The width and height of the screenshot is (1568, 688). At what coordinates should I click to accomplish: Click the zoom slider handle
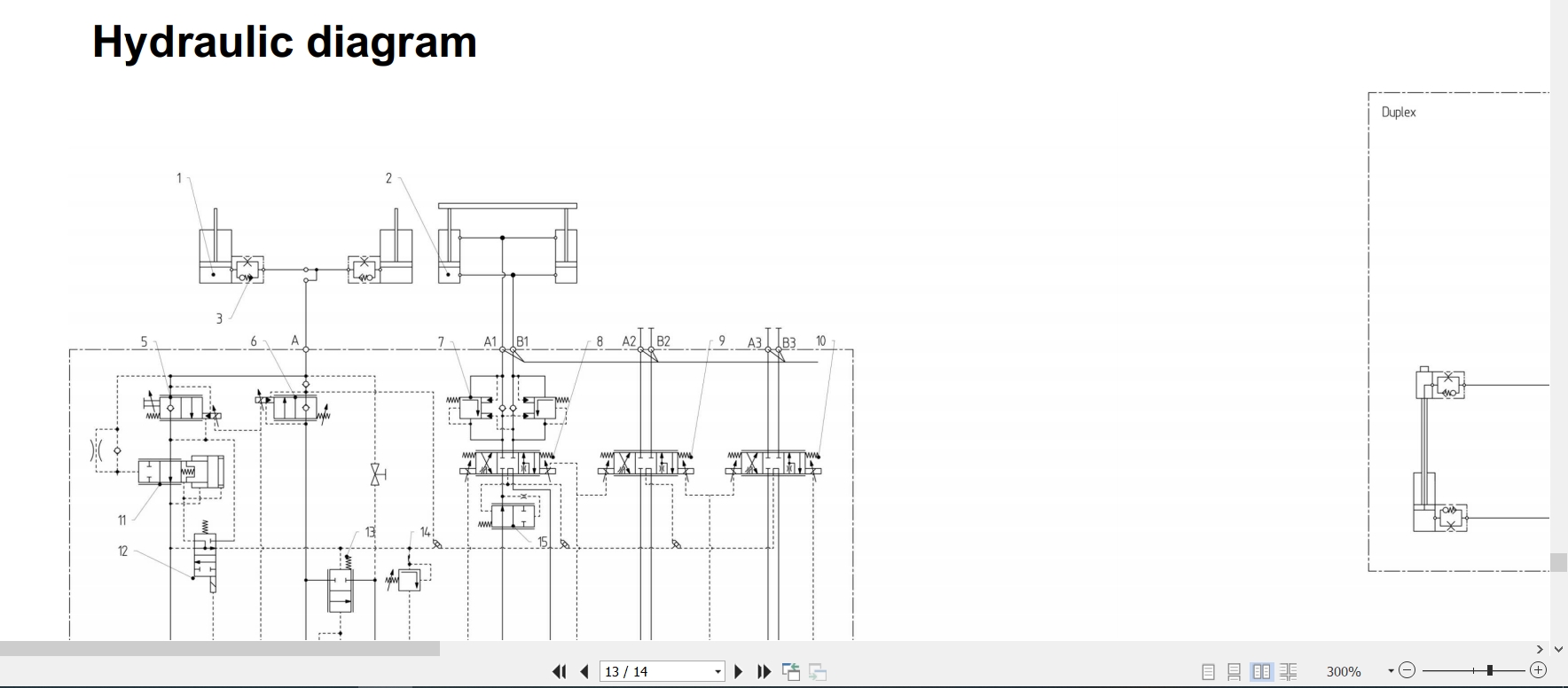pos(1490,671)
